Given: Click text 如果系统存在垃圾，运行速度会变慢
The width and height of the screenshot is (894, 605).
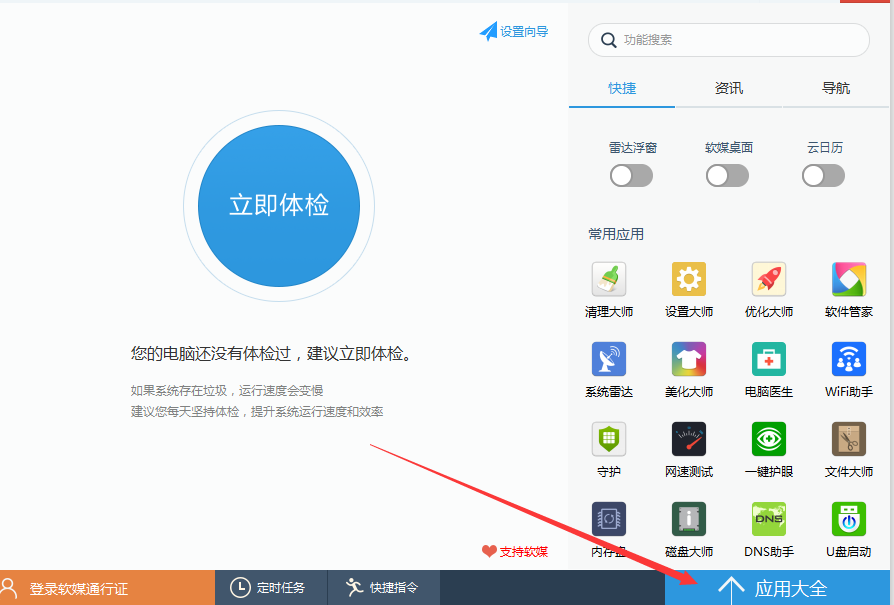Looking at the screenshot, I should tap(227, 391).
